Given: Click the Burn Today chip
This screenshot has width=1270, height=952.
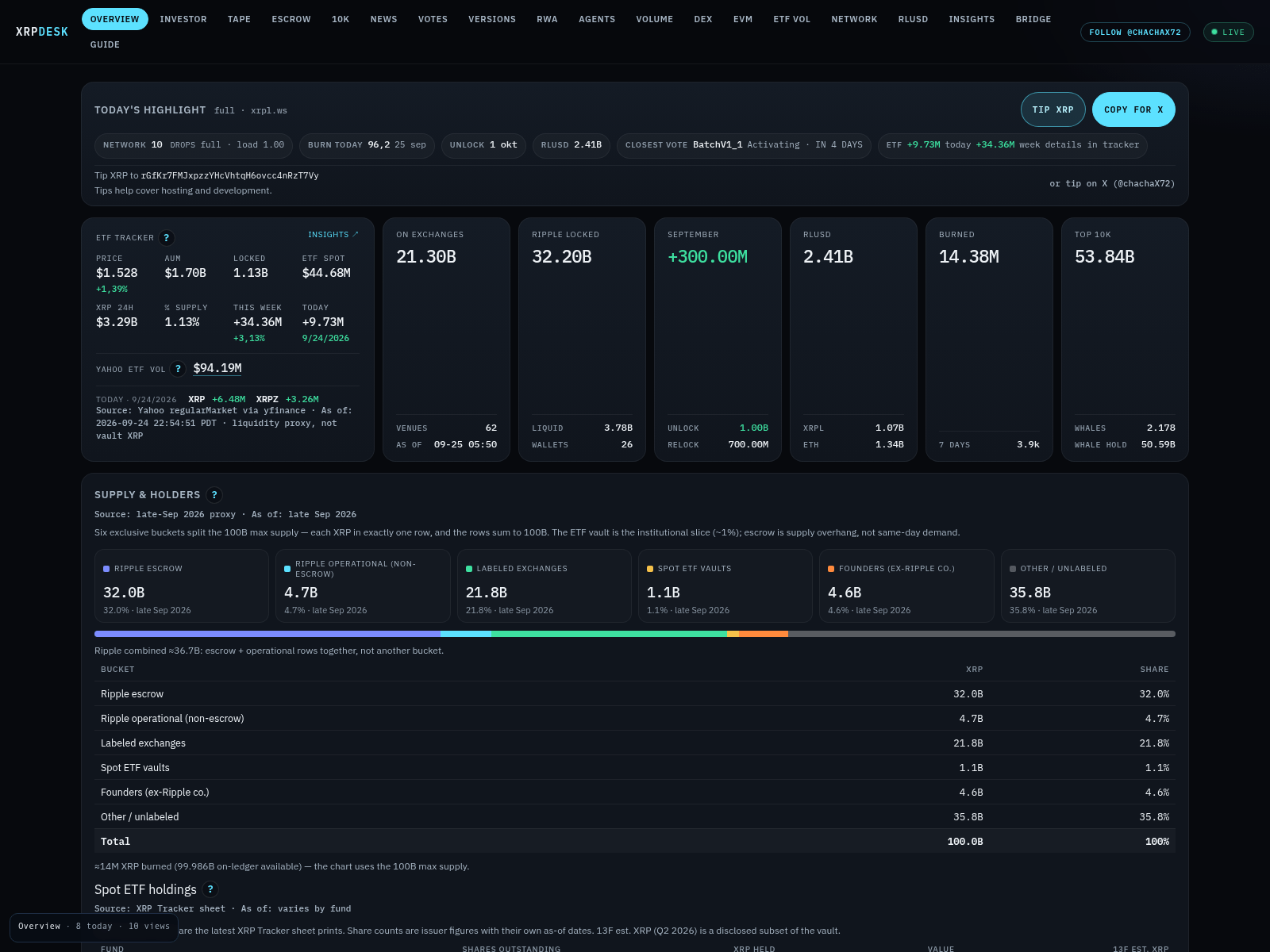Looking at the screenshot, I should point(367,145).
